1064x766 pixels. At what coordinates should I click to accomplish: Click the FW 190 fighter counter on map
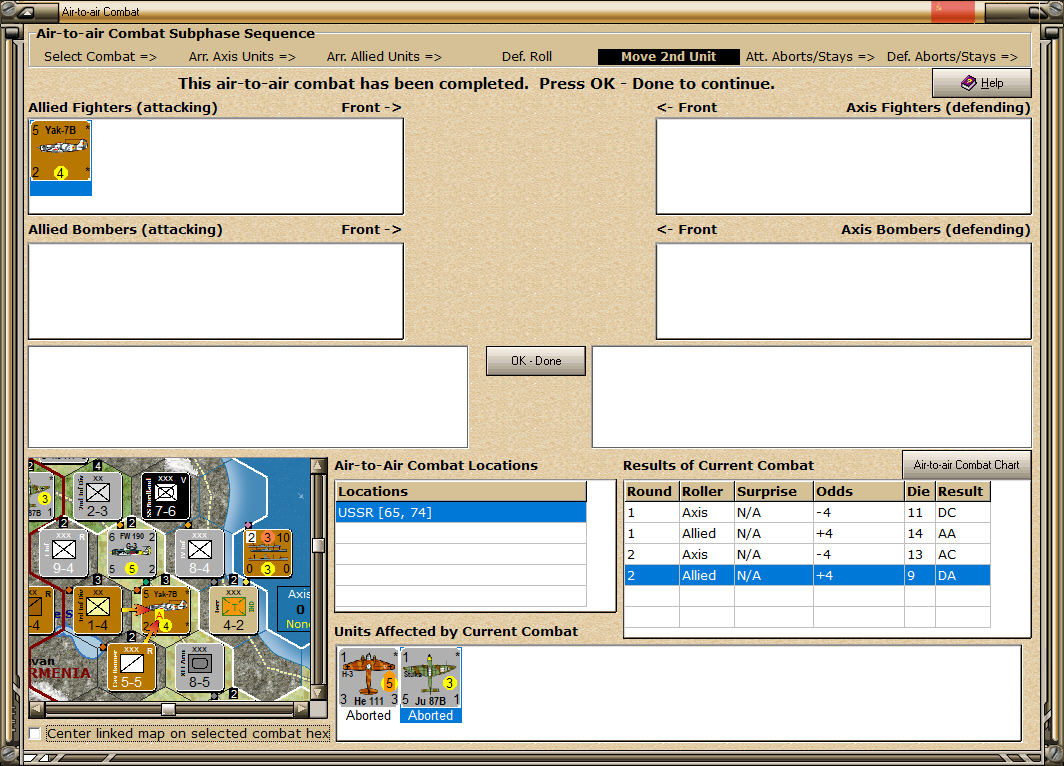pyautogui.click(x=132, y=553)
